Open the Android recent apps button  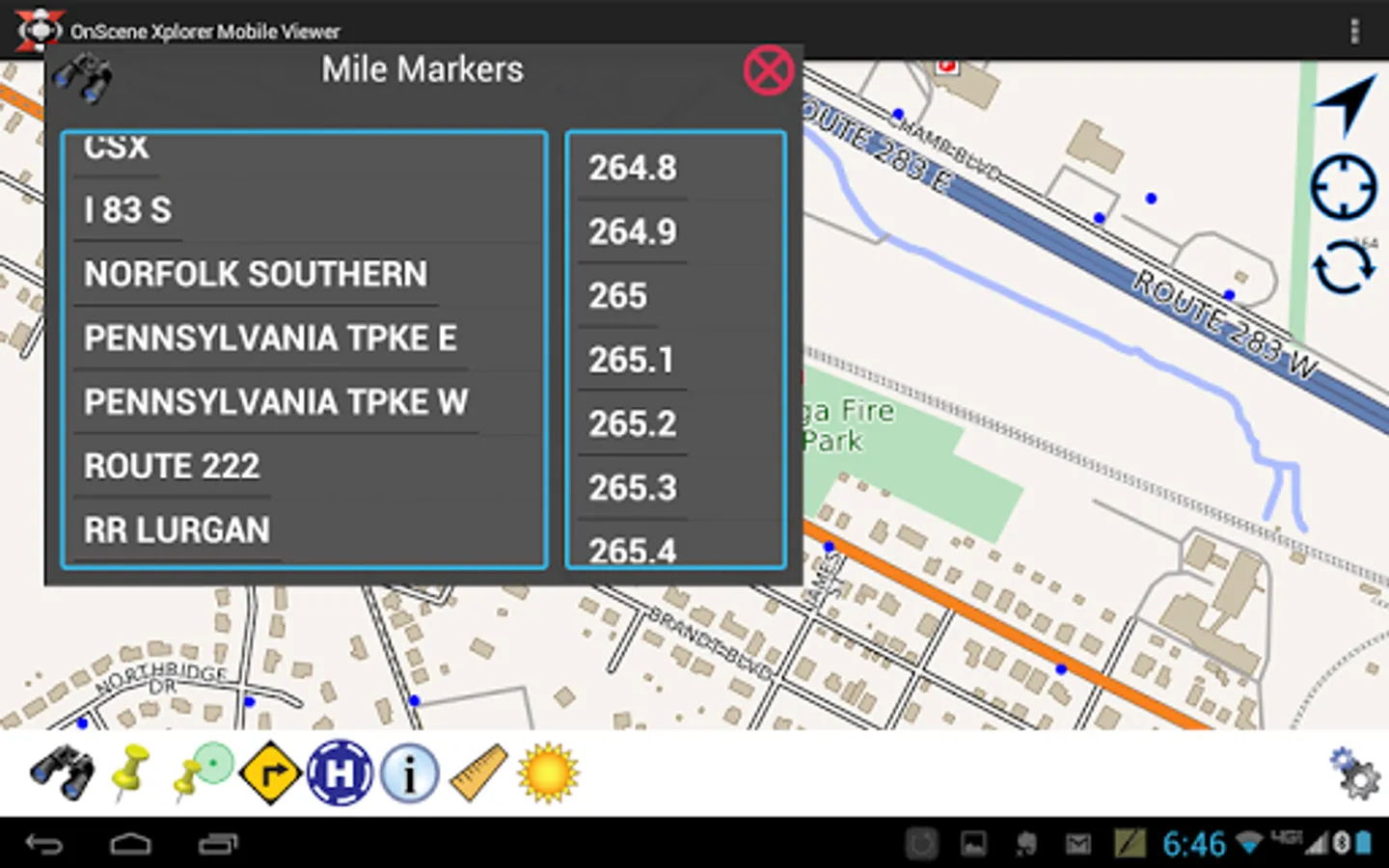(218, 845)
